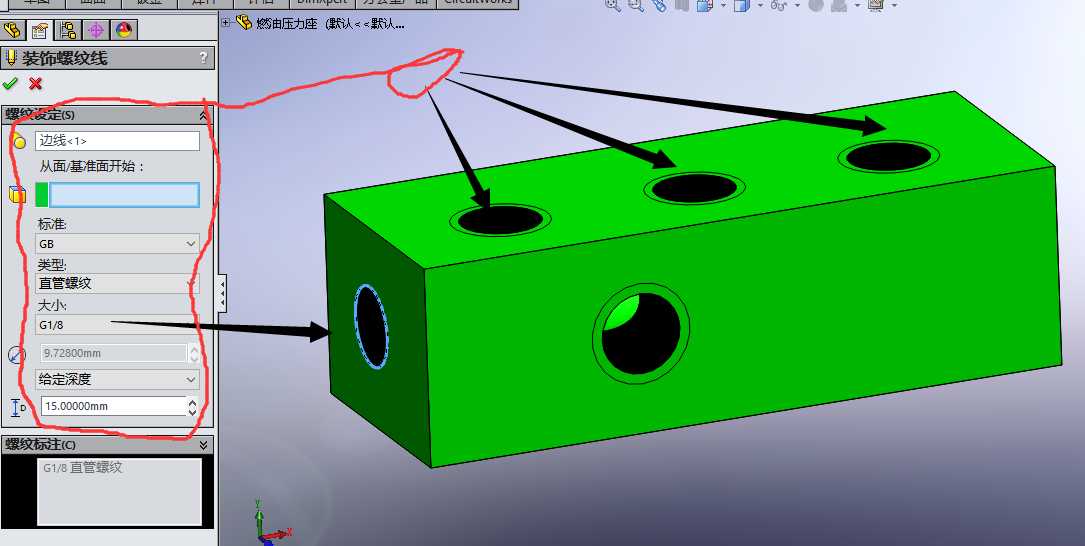Open the ConfigurationManager tab icon

(x=68, y=30)
